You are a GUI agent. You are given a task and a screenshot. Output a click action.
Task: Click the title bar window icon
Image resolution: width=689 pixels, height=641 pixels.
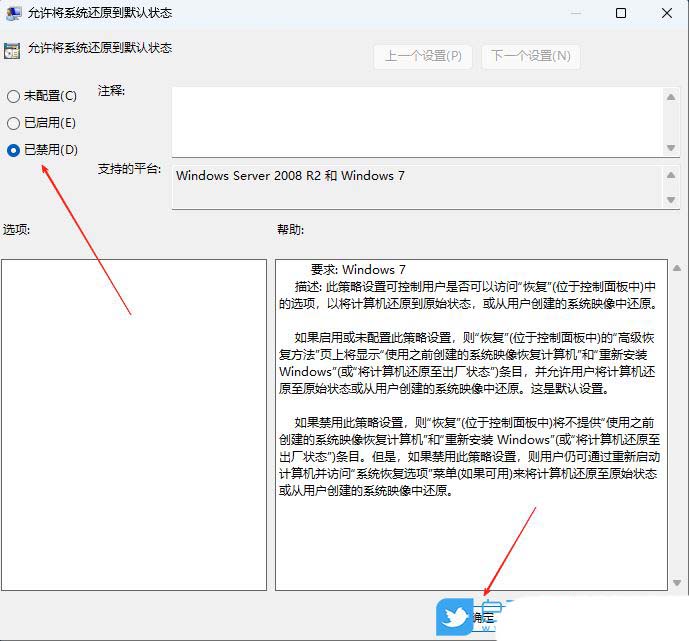[x=12, y=14]
